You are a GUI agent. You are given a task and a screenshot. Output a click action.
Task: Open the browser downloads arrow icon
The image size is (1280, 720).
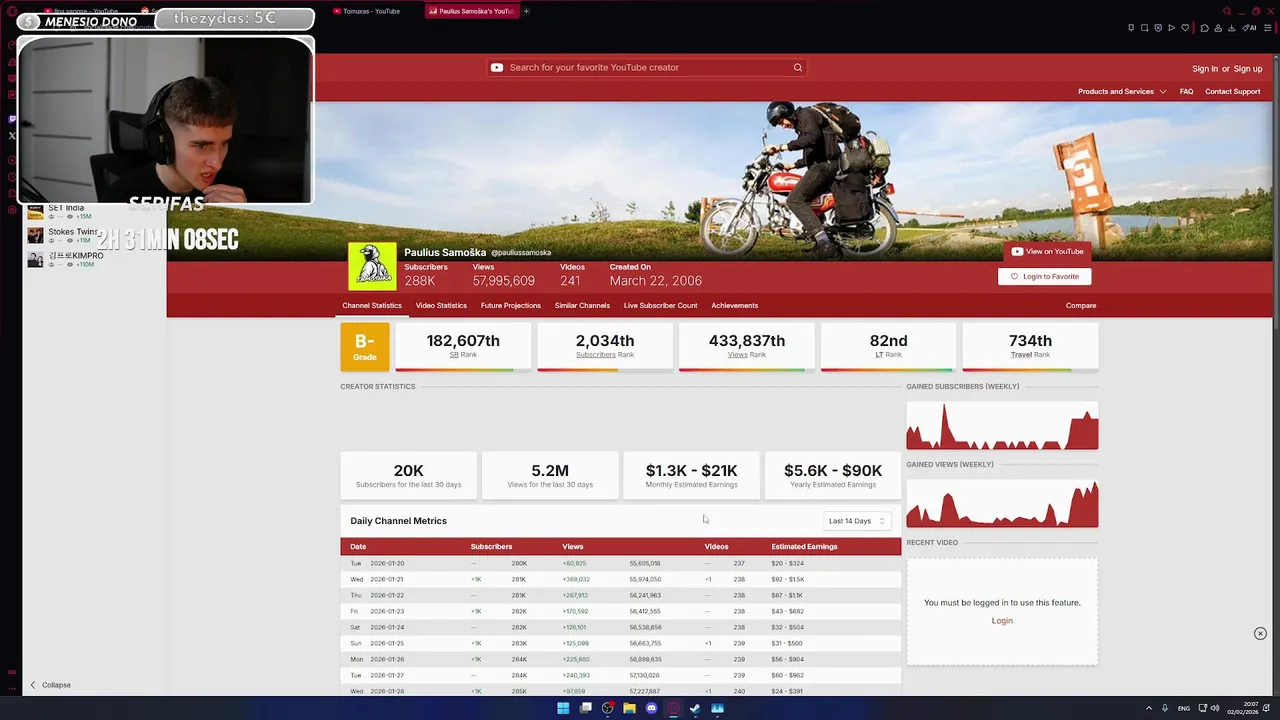click(1230, 28)
